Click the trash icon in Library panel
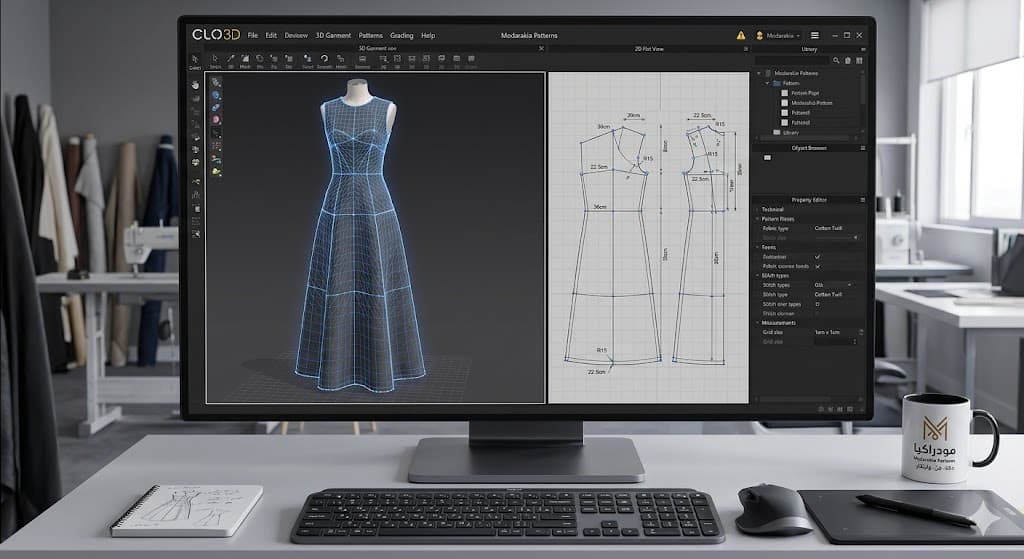The height and width of the screenshot is (559, 1024). (x=848, y=60)
